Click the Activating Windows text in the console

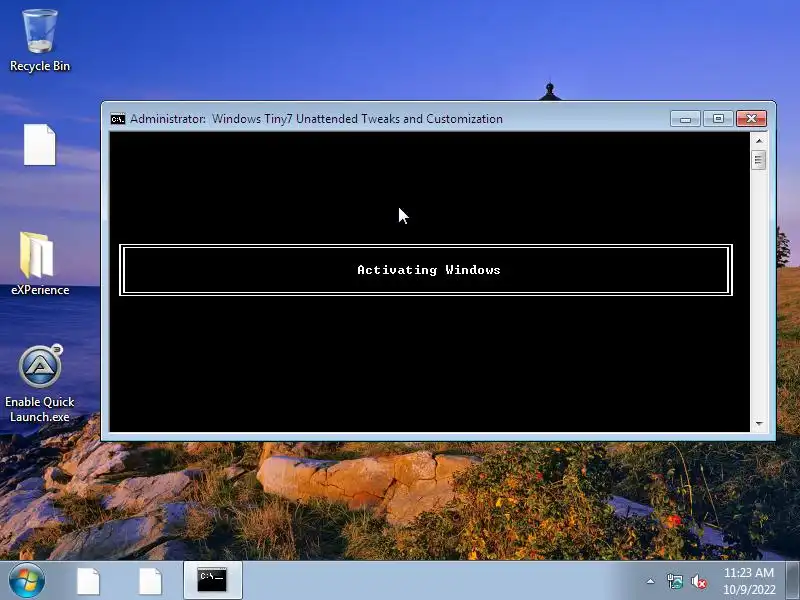pos(429,270)
